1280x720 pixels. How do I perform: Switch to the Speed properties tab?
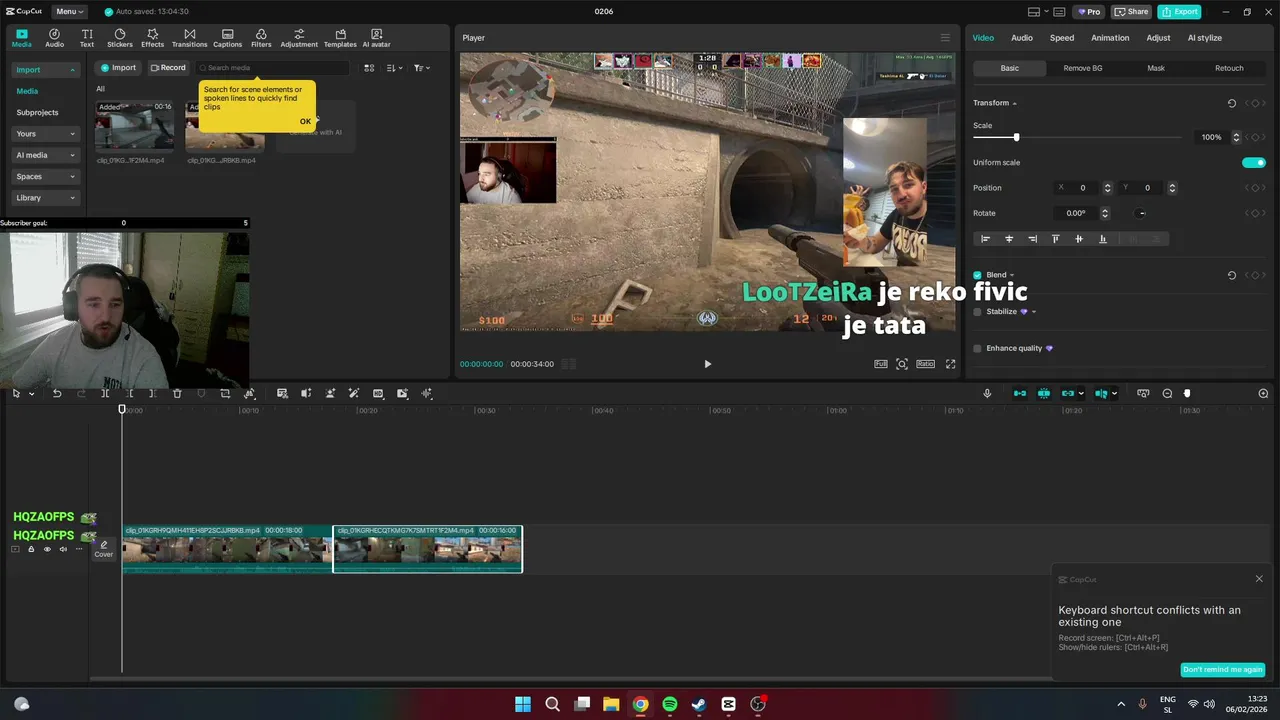[x=1062, y=38]
